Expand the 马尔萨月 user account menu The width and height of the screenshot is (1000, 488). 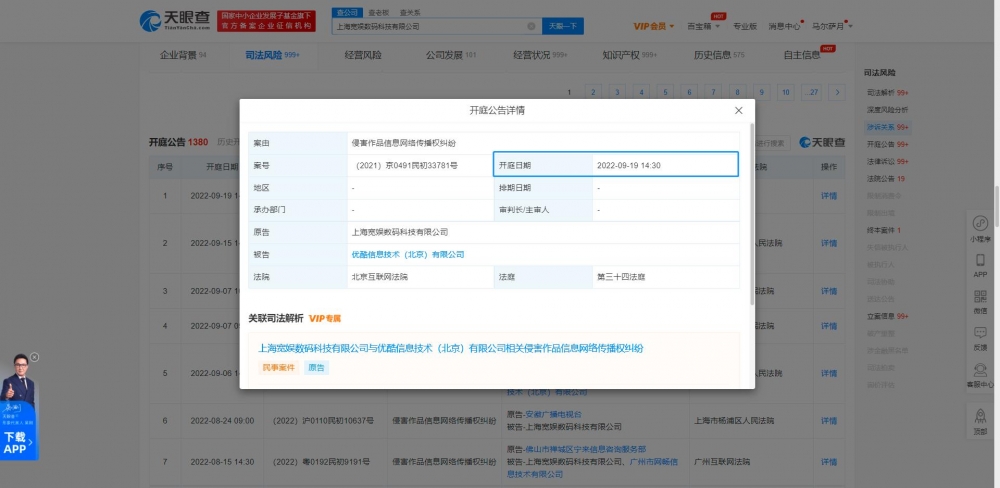[832, 26]
